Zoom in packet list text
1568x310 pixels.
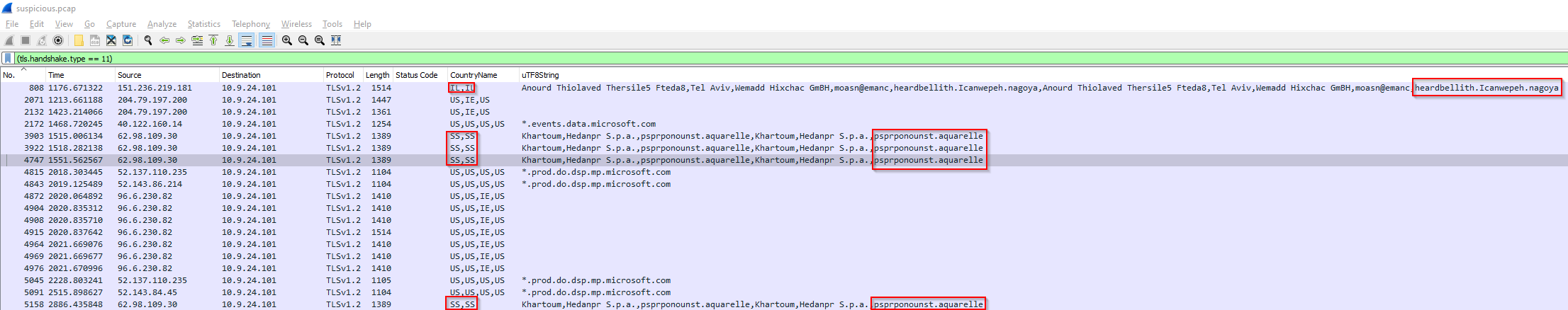[x=287, y=40]
